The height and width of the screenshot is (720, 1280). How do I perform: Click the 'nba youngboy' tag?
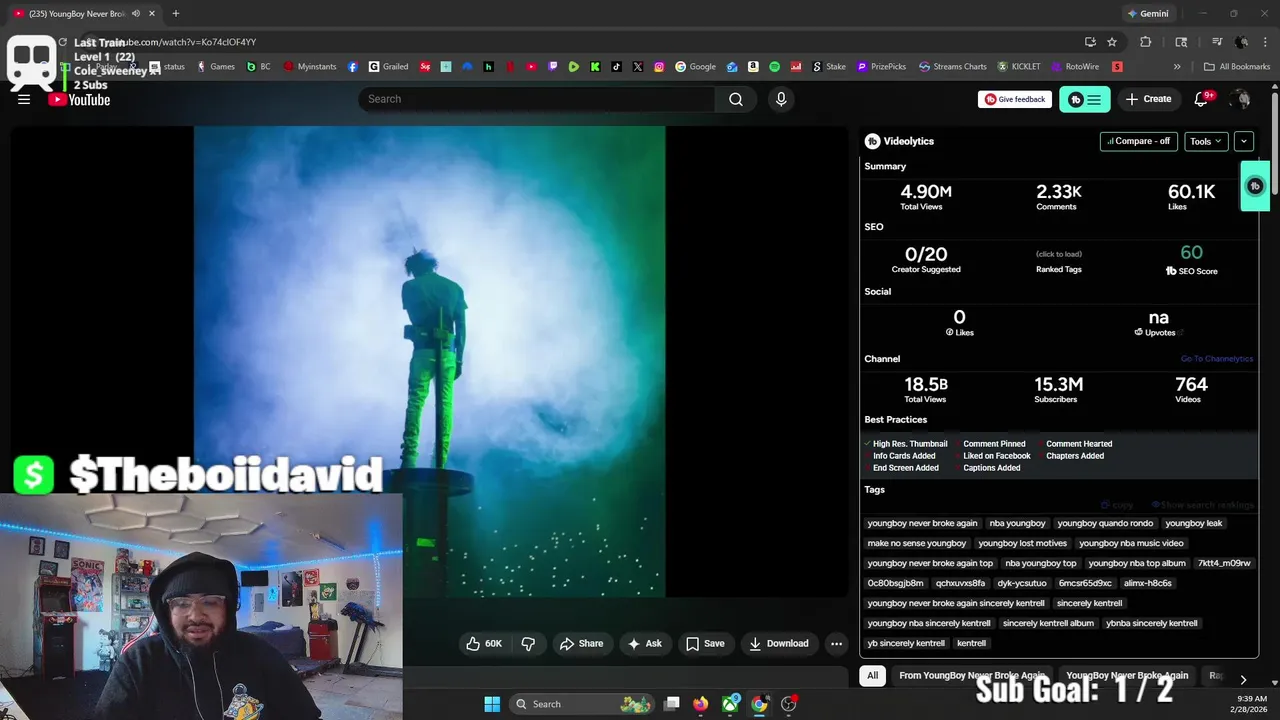click(1017, 523)
